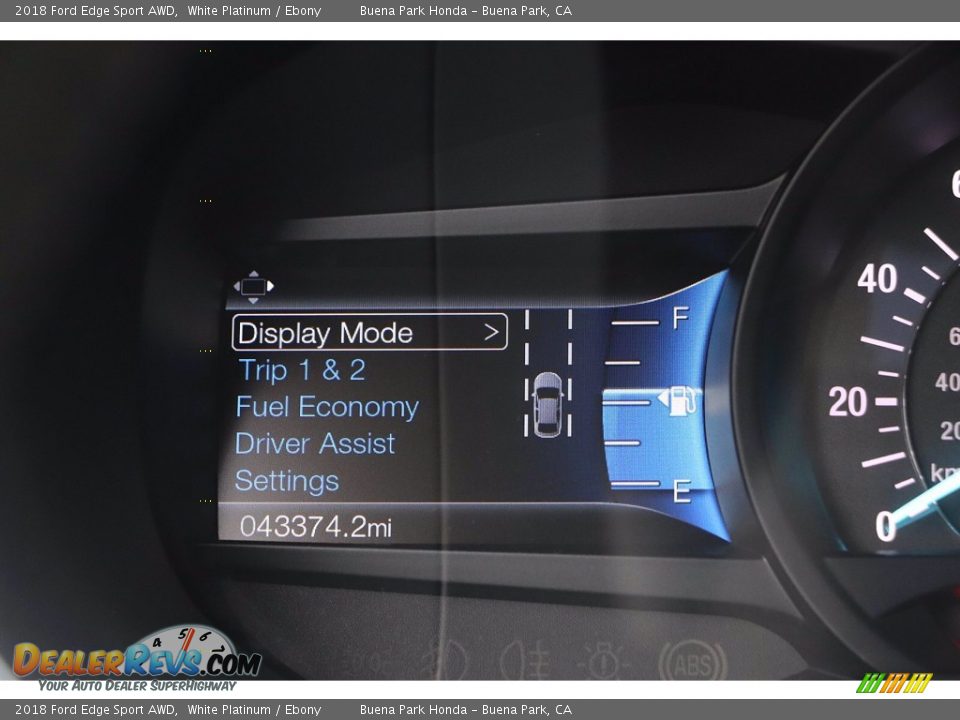Click the 0 speedometer numeral

point(886,526)
